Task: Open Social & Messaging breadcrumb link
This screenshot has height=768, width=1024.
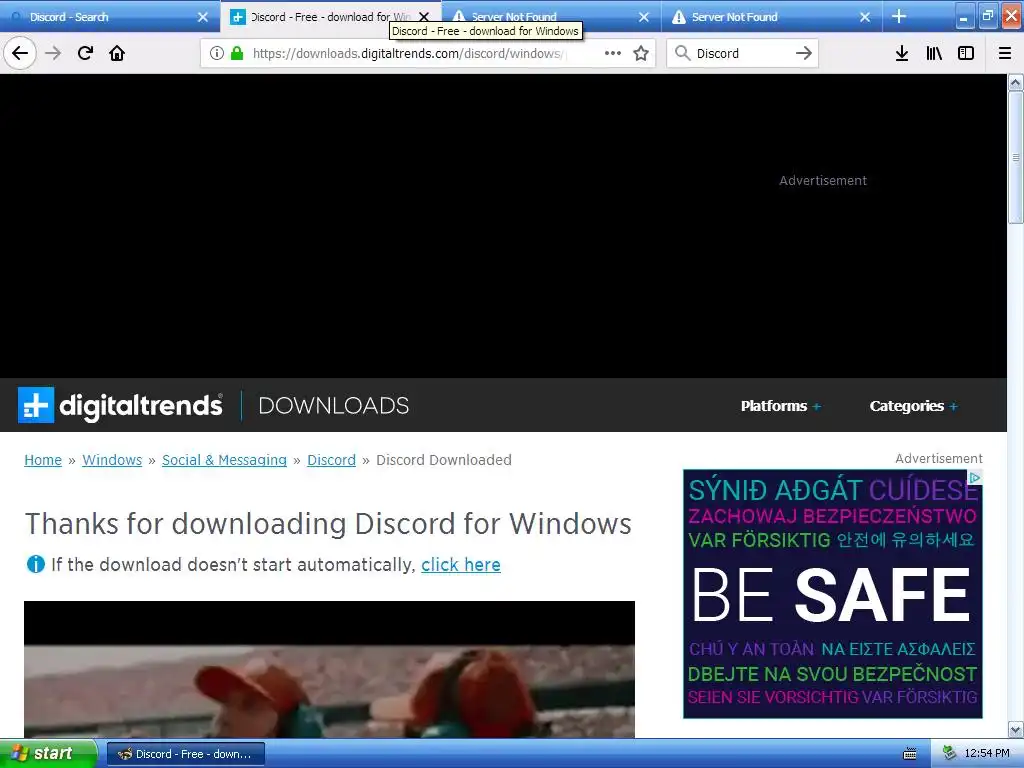Action: click(x=225, y=460)
